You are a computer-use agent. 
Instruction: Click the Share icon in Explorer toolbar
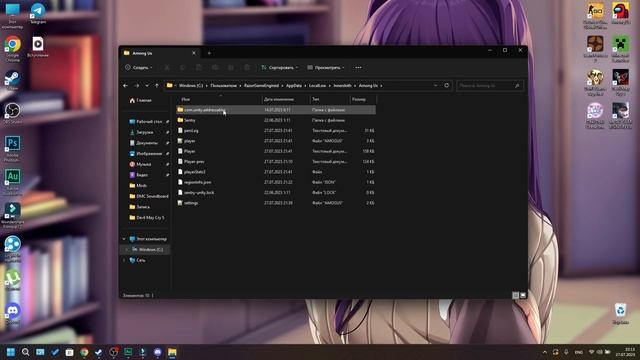pyautogui.click(x=231, y=67)
